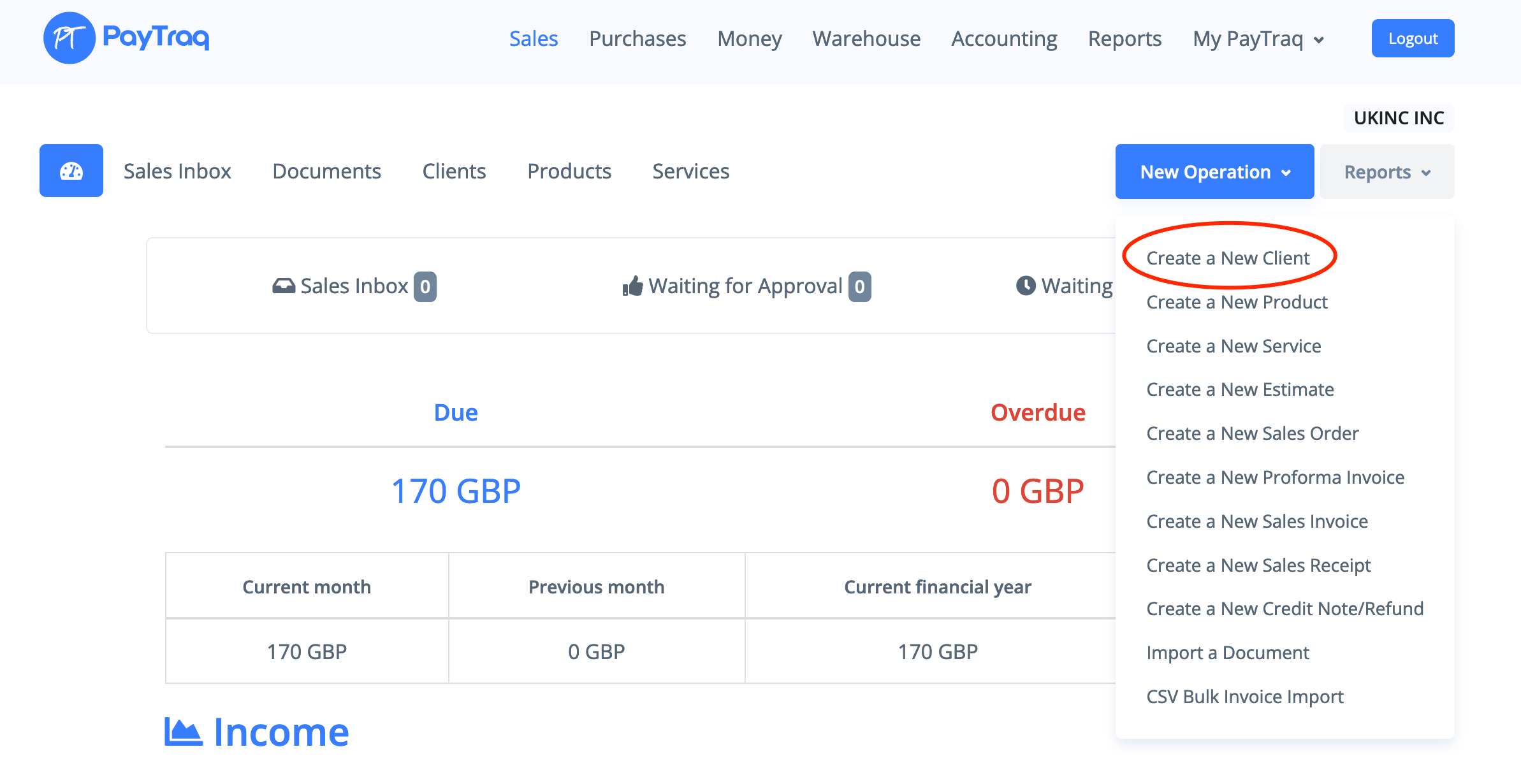The width and height of the screenshot is (1521, 784).
Task: Click the 0 GBP overdue amount
Action: point(1038,491)
